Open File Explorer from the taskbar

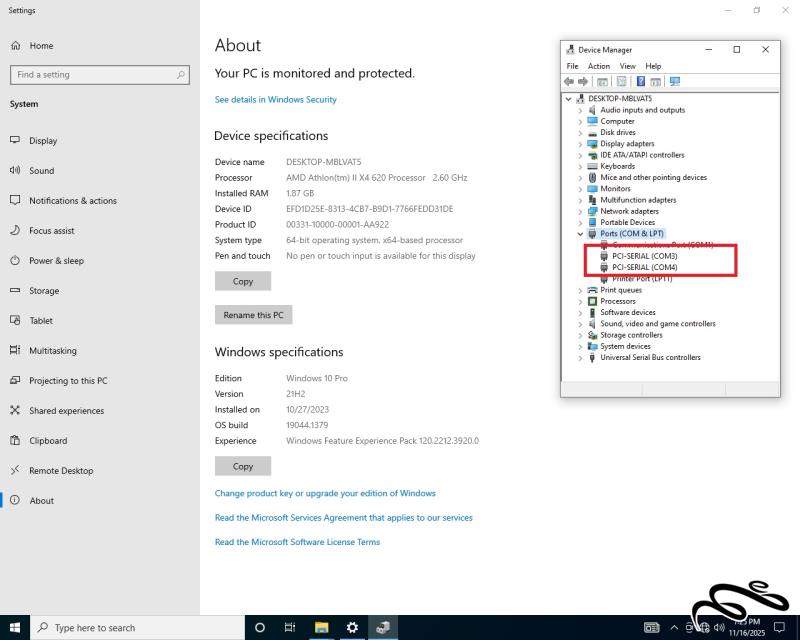(322, 627)
